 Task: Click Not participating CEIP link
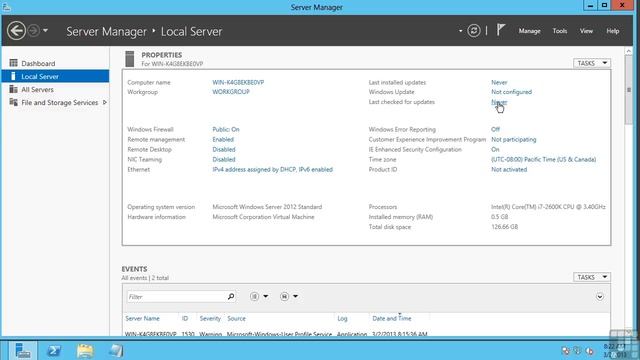513,140
